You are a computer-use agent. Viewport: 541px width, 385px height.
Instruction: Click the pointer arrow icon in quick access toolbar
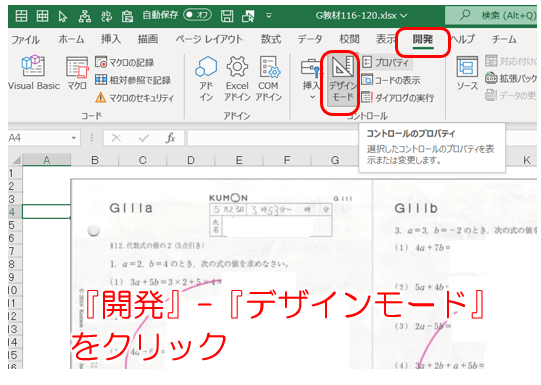[63, 16]
